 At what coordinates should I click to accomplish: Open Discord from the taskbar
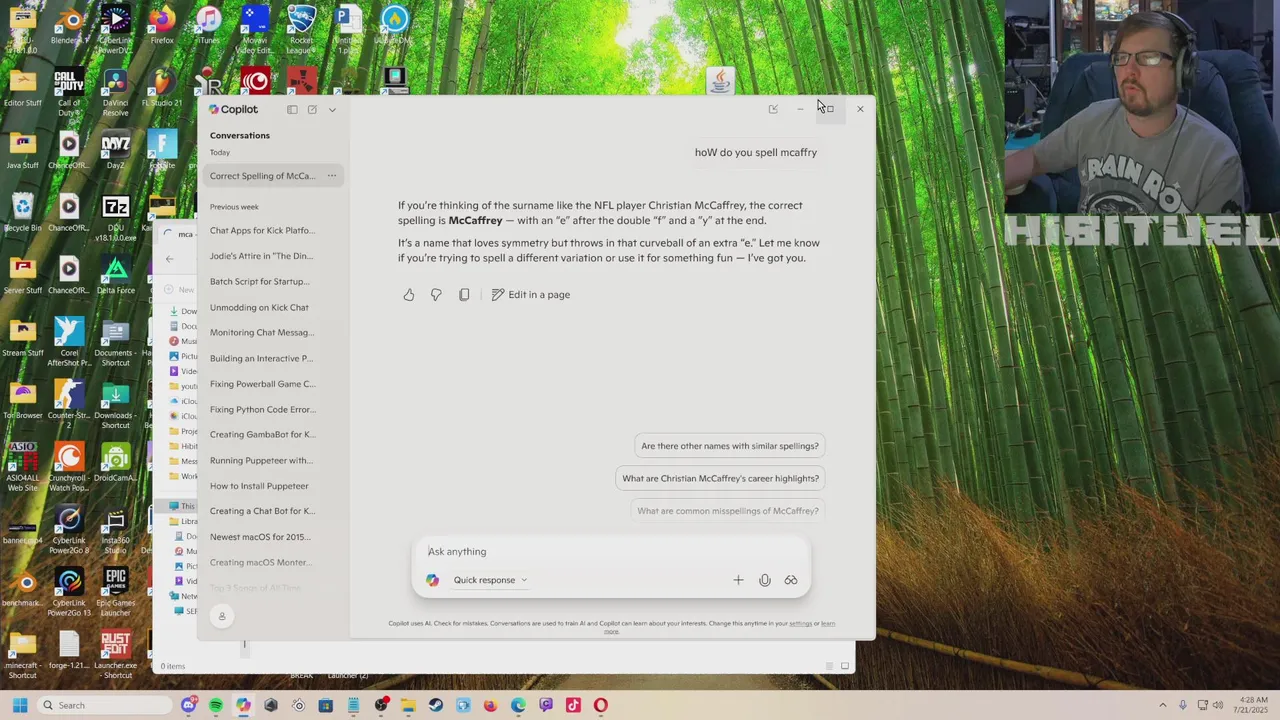coord(189,705)
